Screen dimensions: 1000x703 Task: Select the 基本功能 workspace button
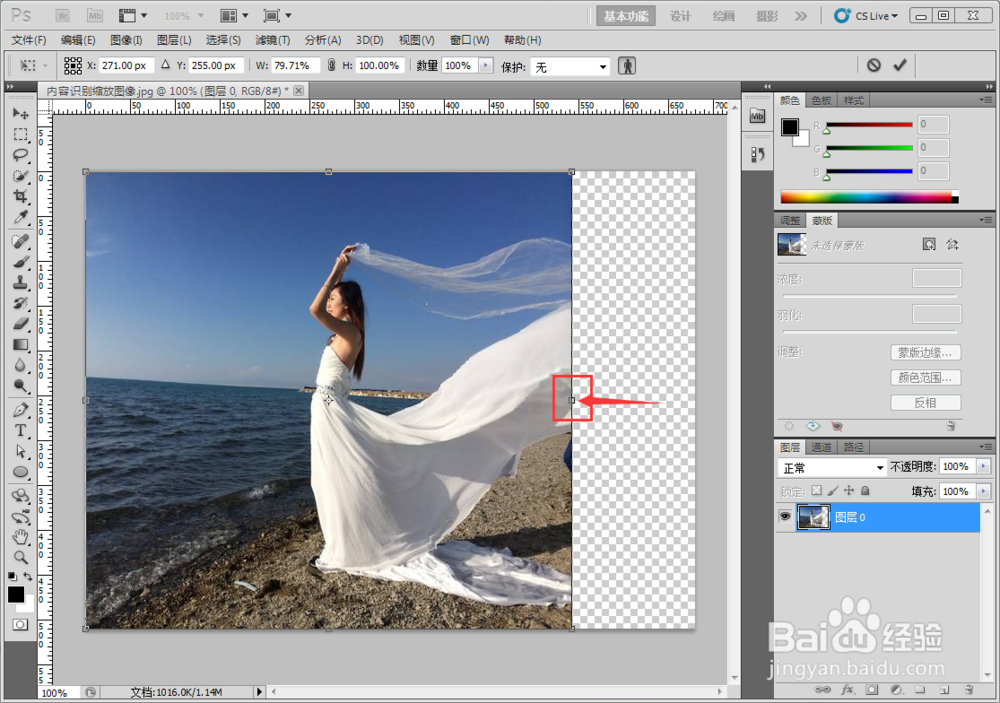pos(626,16)
